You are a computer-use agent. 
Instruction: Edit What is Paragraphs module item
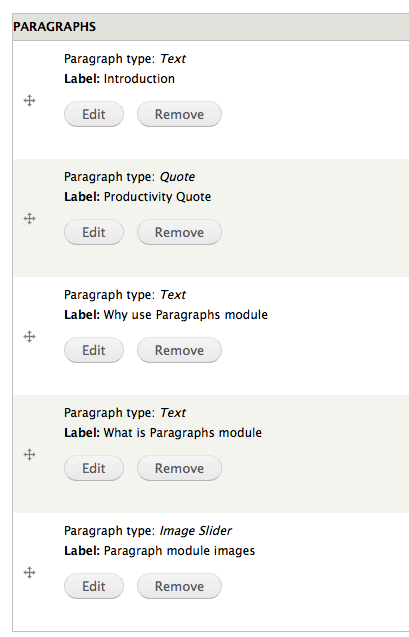(94, 468)
